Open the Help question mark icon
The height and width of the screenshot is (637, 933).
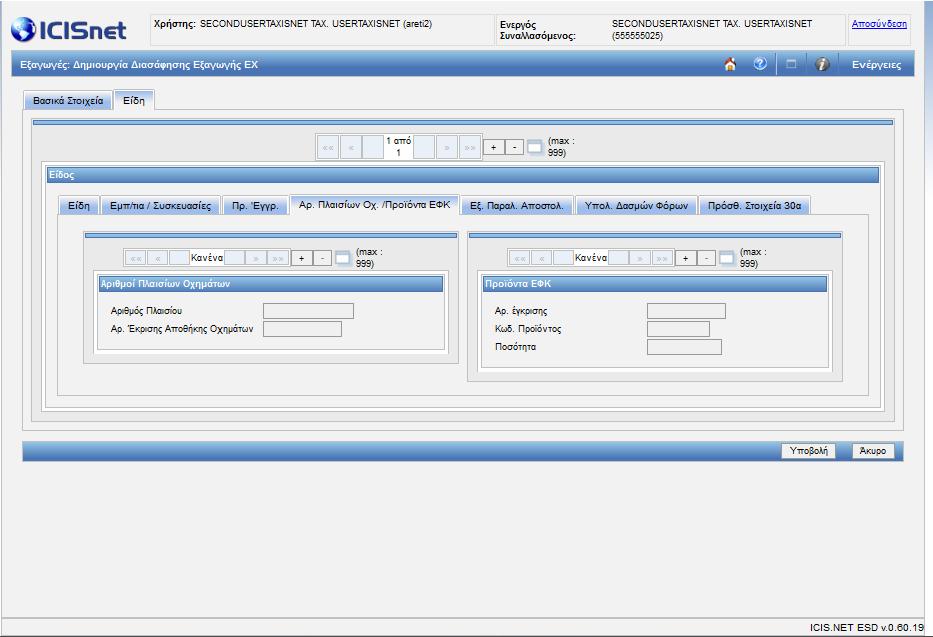[760, 64]
